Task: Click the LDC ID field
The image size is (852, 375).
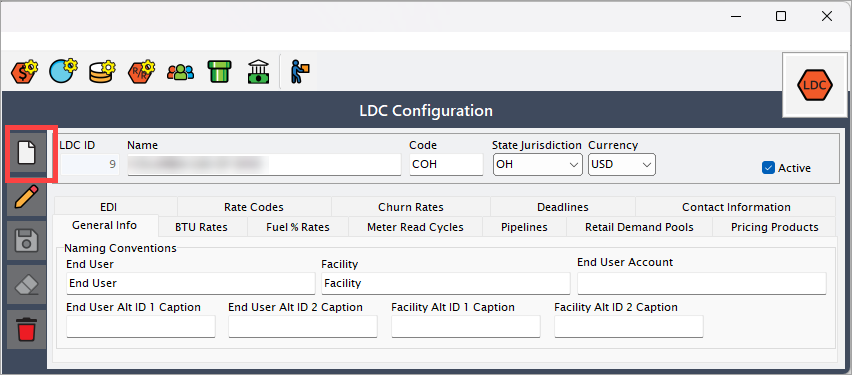Action: 90,165
